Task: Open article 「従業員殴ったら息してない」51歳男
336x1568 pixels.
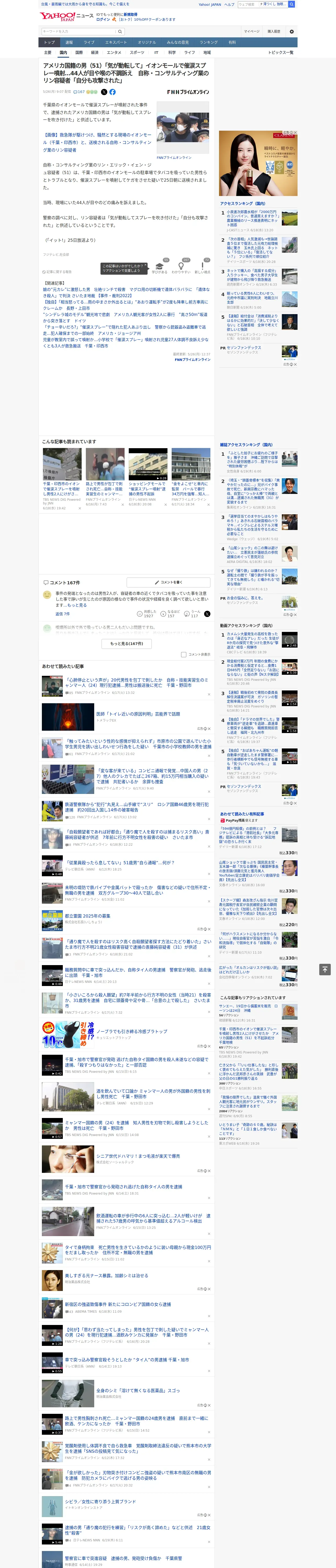Action: (x=120, y=862)
